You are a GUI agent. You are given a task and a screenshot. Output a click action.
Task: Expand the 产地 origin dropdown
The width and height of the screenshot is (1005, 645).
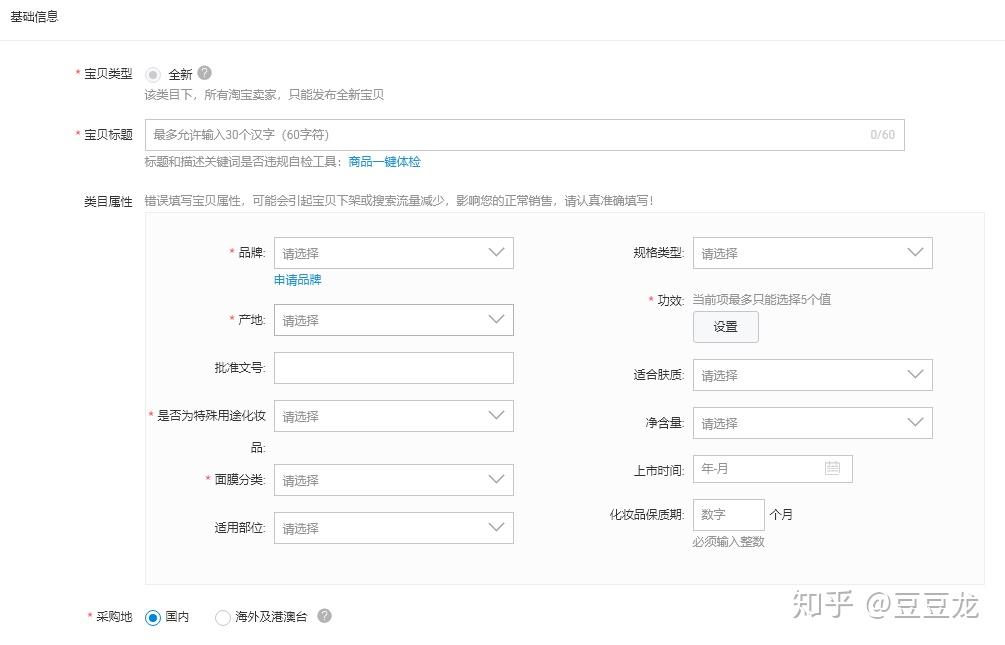click(x=393, y=320)
